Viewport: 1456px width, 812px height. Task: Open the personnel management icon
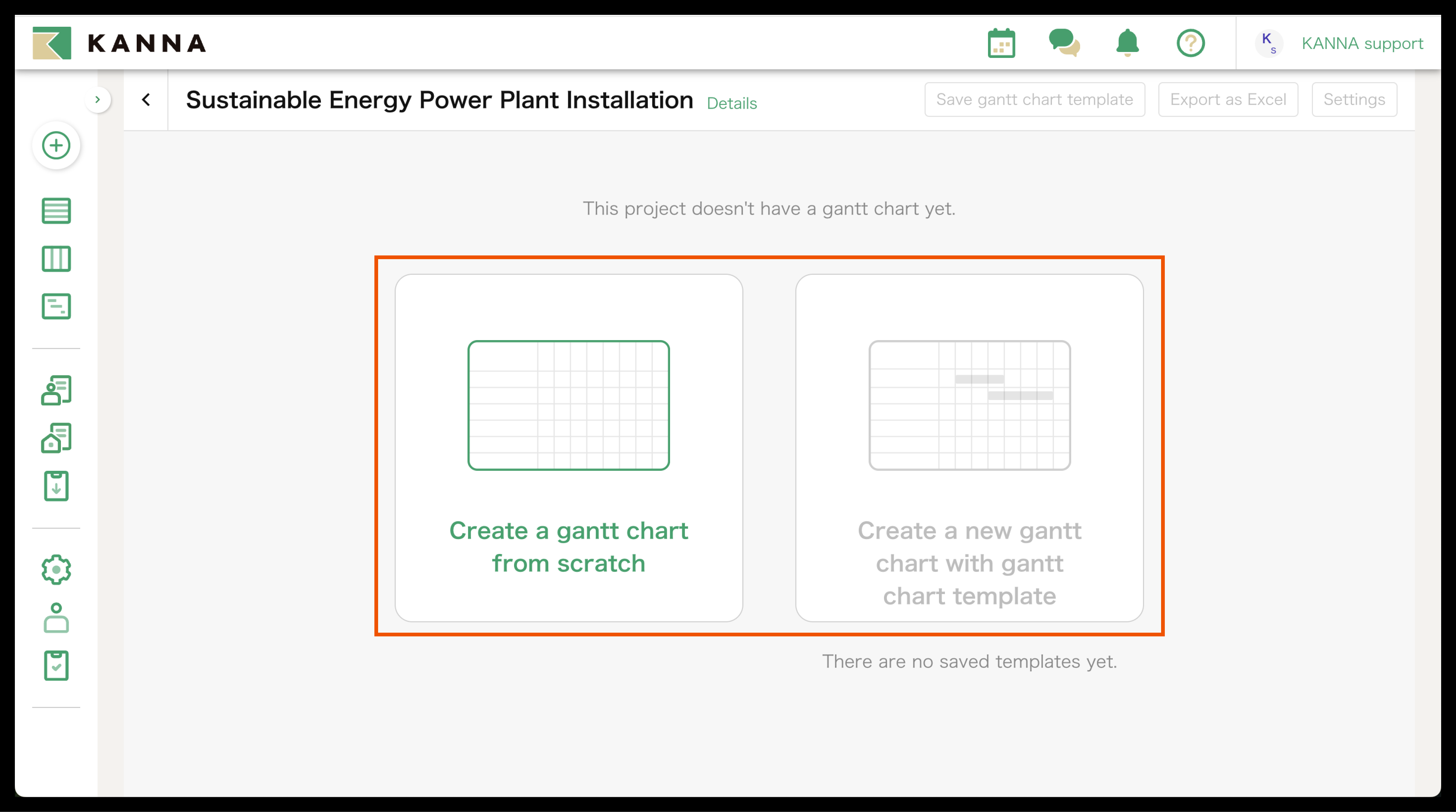point(56,389)
